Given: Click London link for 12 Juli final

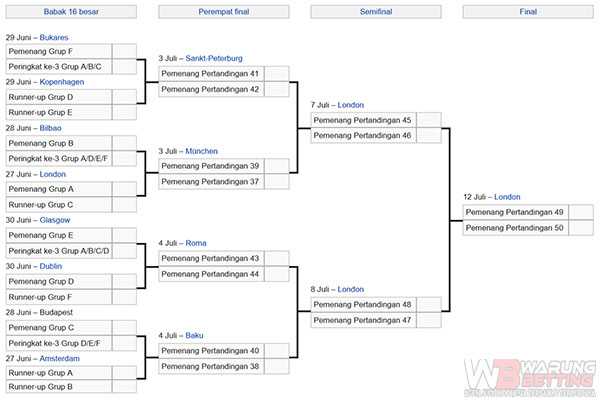Looking at the screenshot, I should click(507, 197).
